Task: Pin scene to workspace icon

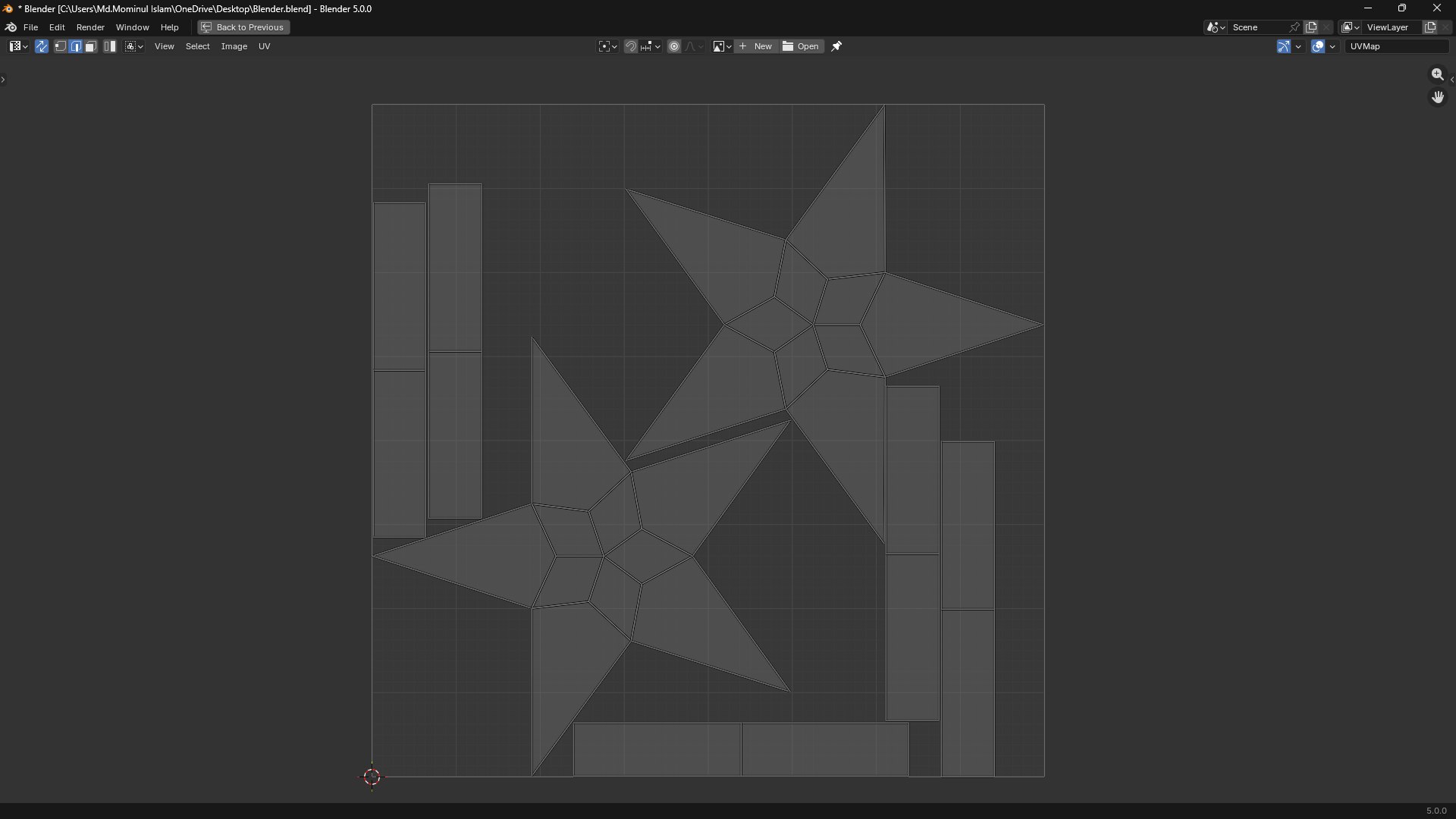Action: click(x=1294, y=27)
